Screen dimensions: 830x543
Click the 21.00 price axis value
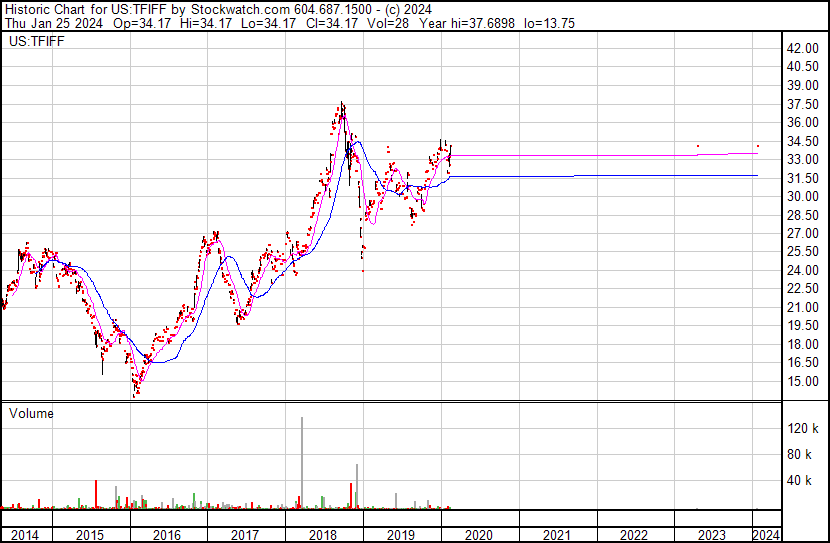803,307
